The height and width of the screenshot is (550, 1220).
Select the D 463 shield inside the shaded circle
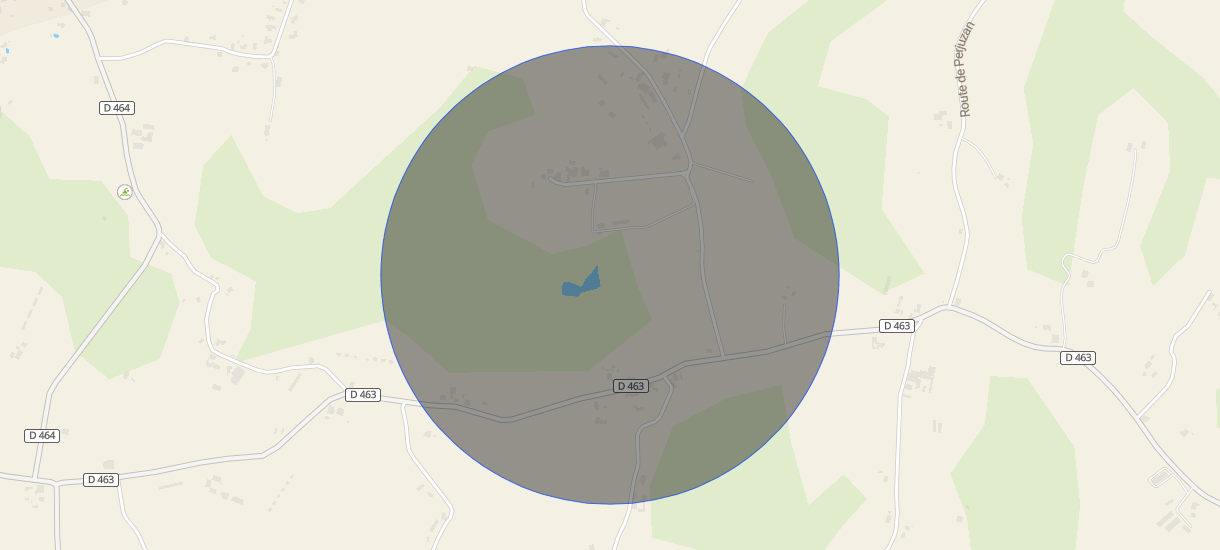(x=631, y=386)
